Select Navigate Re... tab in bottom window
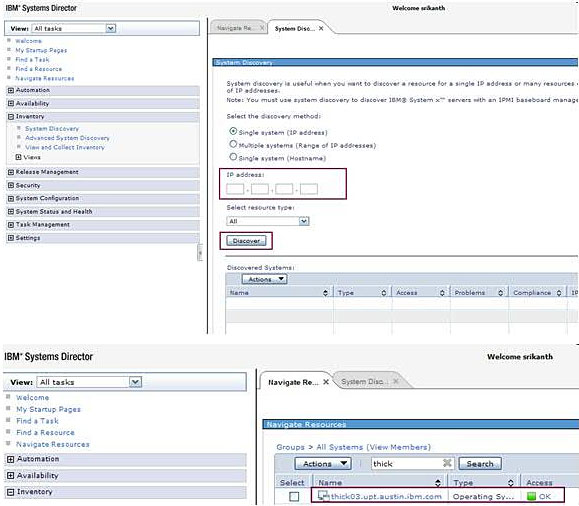Image resolution: width=579 pixels, height=506 pixels. point(293,382)
